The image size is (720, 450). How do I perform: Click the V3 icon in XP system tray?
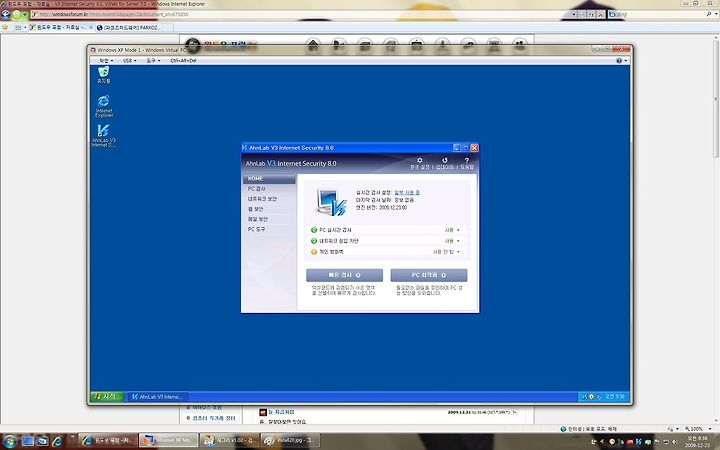(x=585, y=397)
